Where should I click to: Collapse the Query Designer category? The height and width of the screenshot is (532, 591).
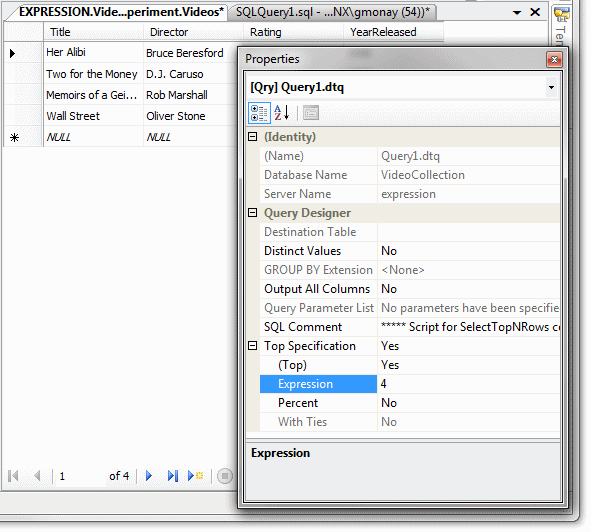click(253, 213)
